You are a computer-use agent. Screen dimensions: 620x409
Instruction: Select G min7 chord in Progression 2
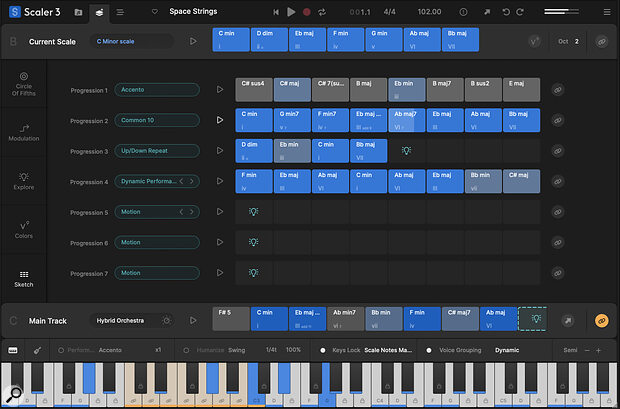pos(292,120)
